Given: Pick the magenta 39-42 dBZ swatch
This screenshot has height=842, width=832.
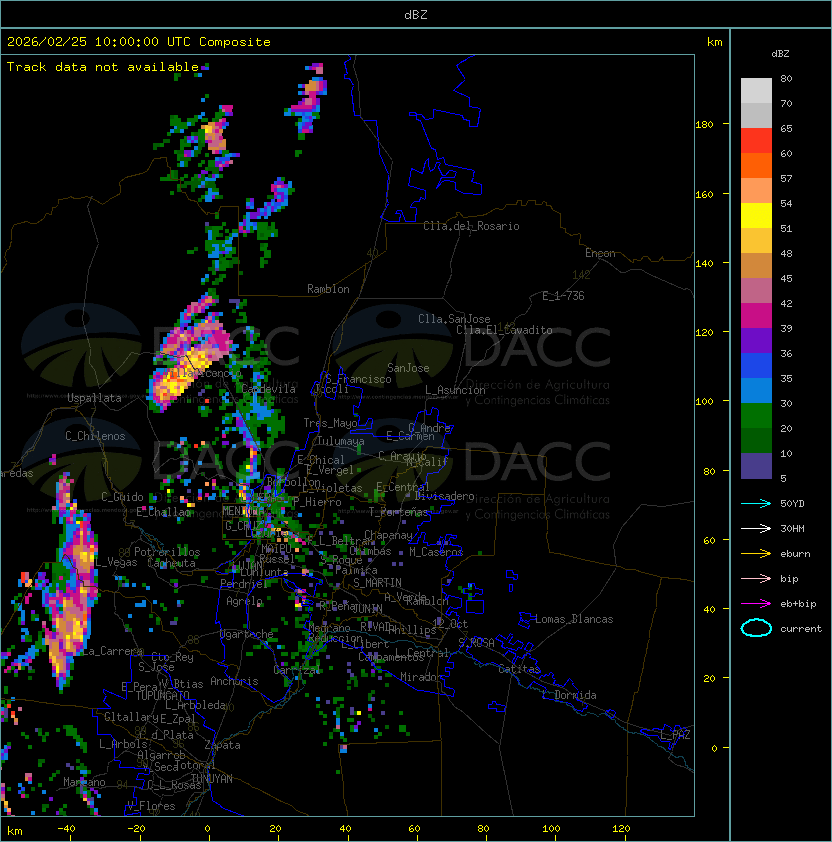Looking at the screenshot, I should pos(756,316).
